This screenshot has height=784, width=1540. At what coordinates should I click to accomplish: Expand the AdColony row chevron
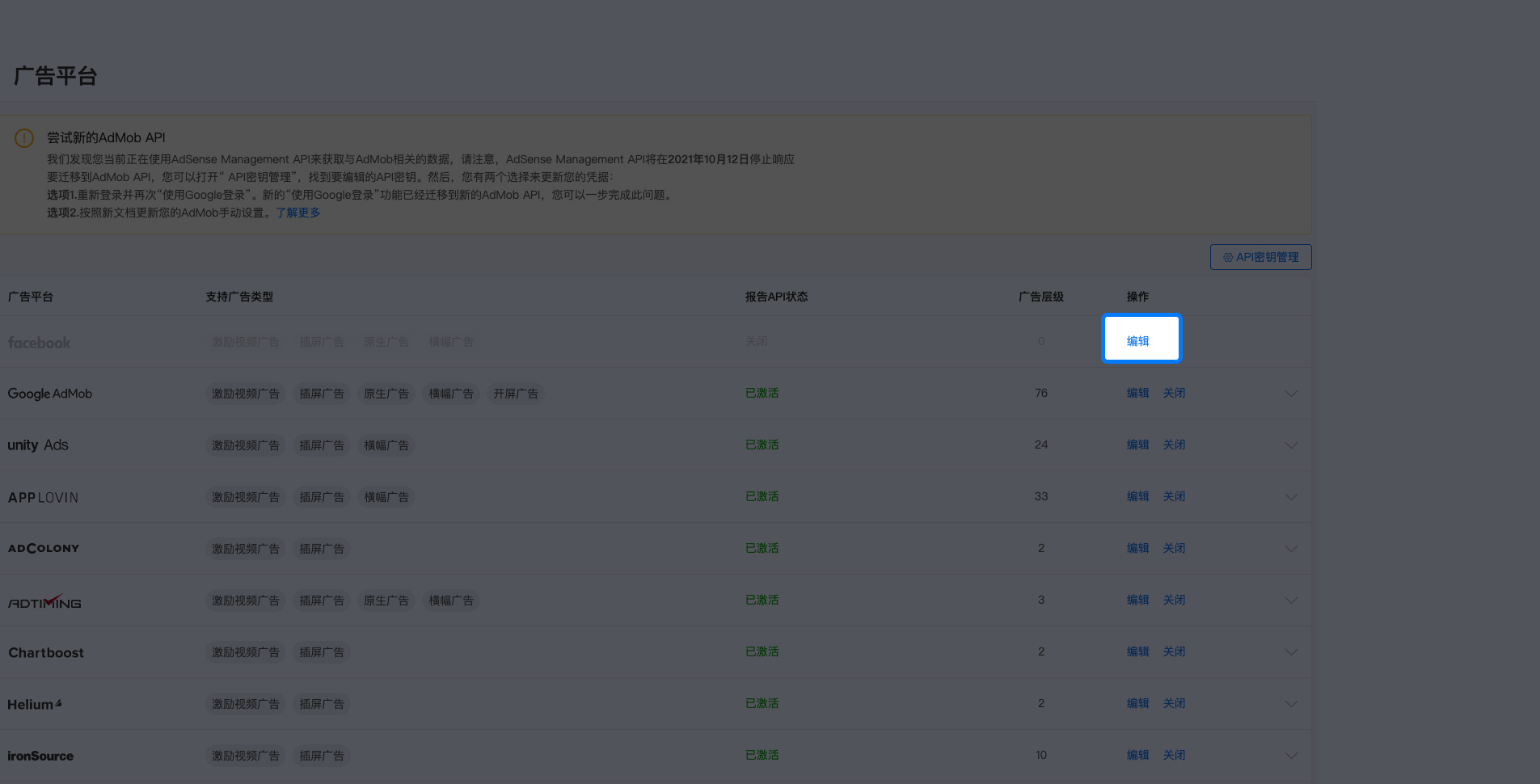(x=1291, y=549)
